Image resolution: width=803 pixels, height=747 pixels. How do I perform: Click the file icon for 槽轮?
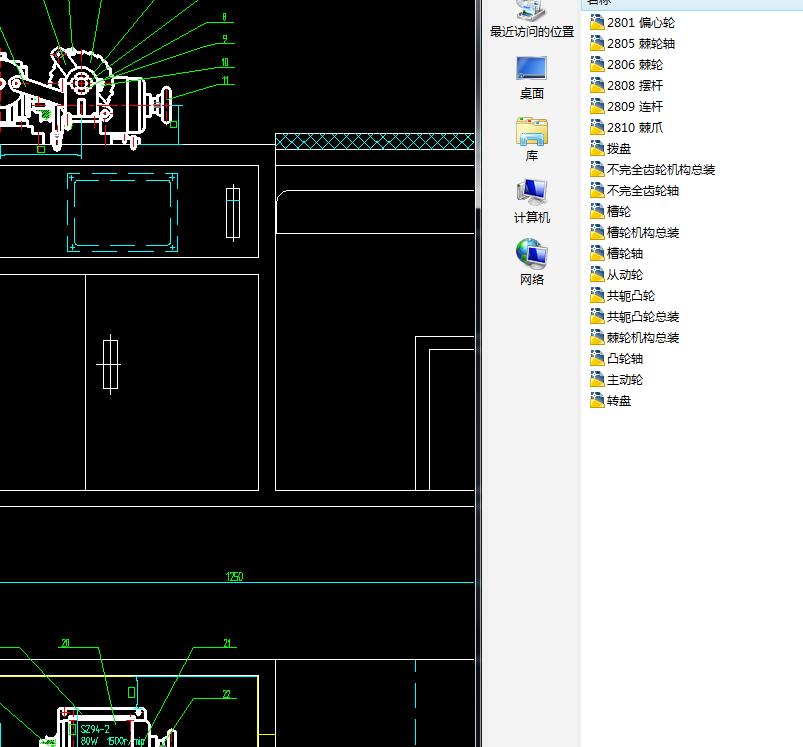click(597, 211)
